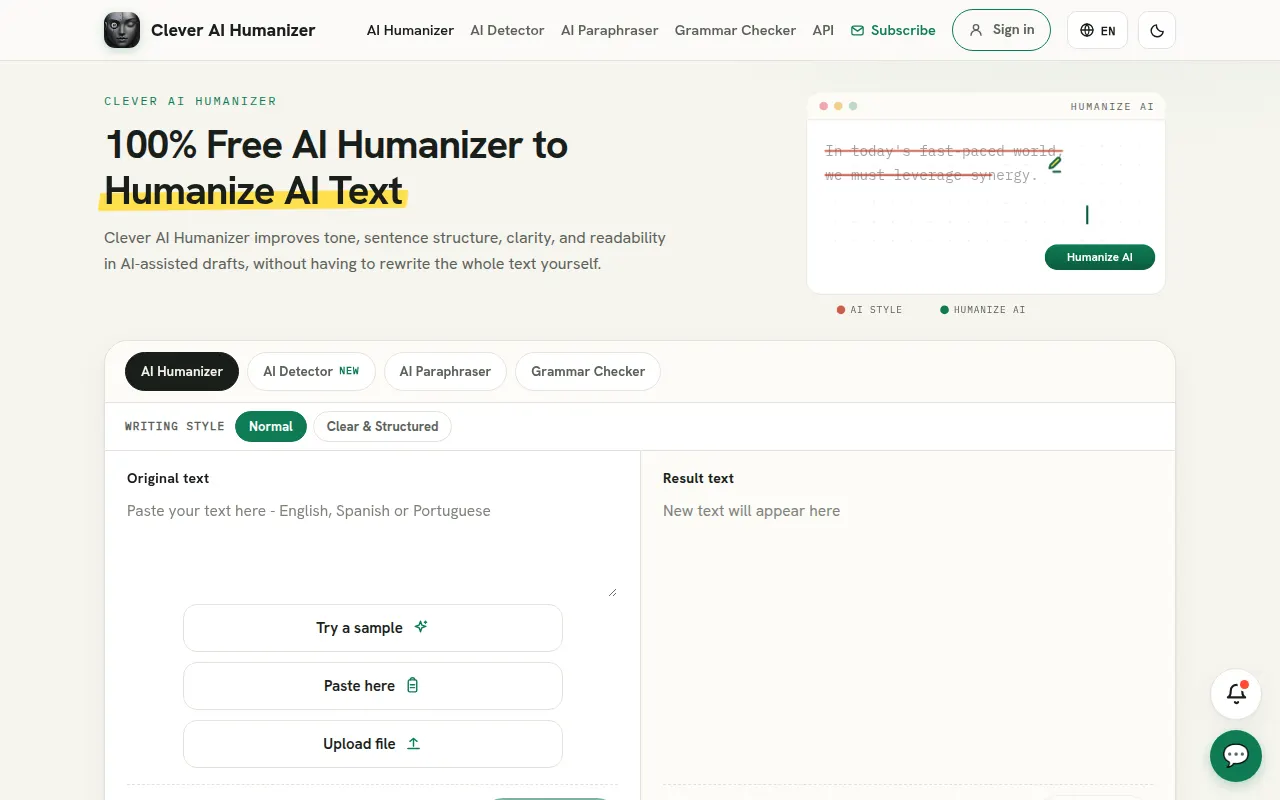Go to Grammar Checker in the top navigation
Screen dimensions: 1280x800
click(x=735, y=30)
